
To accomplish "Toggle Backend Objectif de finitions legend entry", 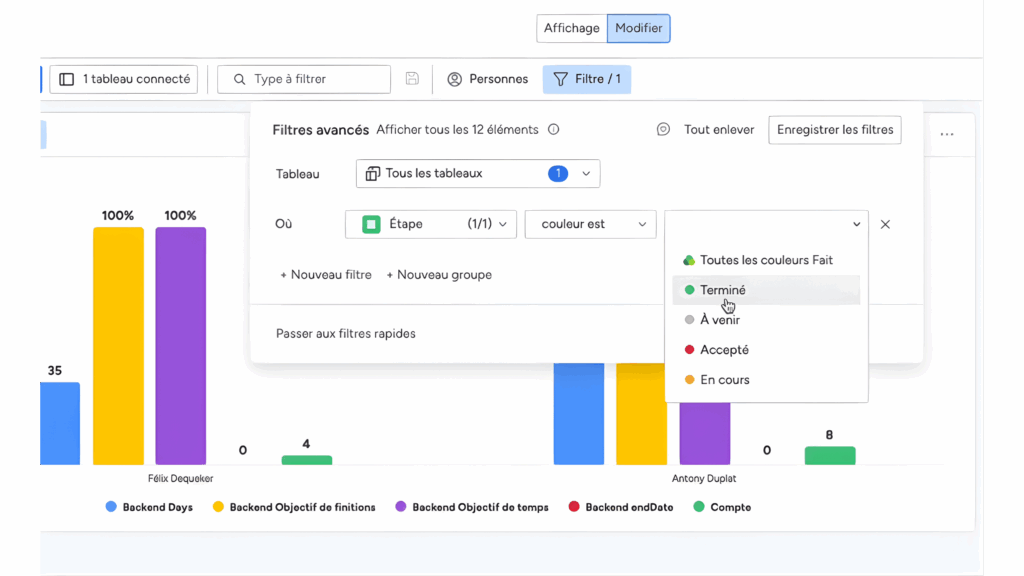I will click(x=294, y=507).
